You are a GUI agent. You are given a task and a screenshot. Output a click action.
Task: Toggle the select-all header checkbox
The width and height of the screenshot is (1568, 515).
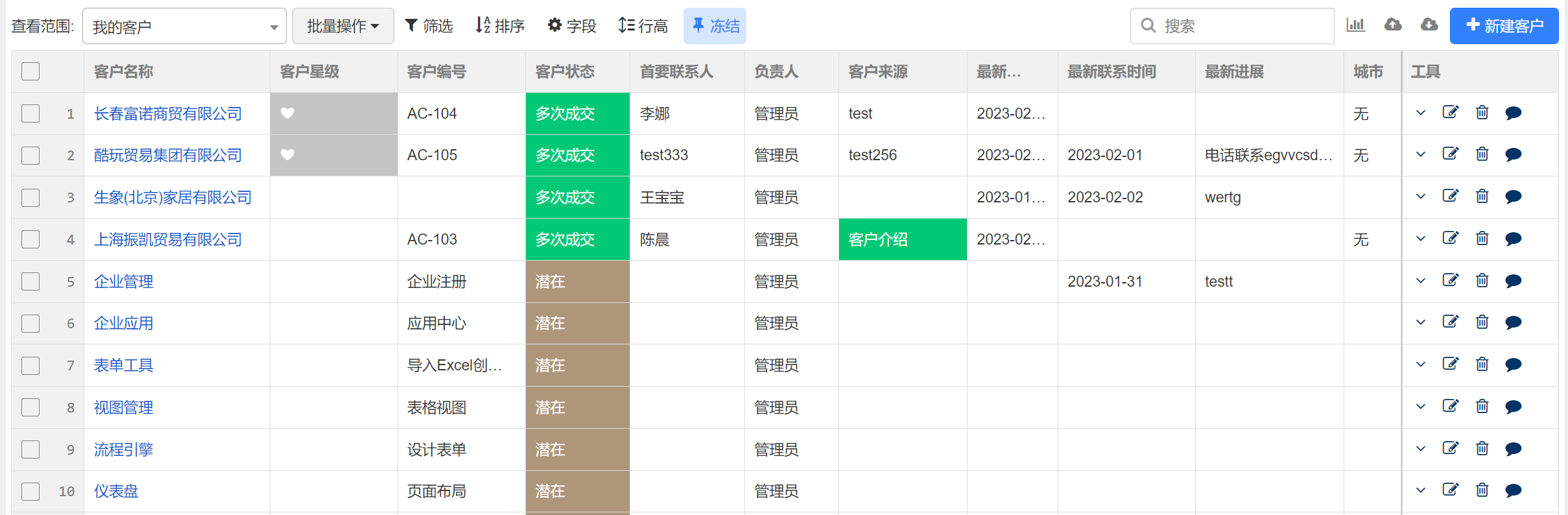tap(30, 71)
